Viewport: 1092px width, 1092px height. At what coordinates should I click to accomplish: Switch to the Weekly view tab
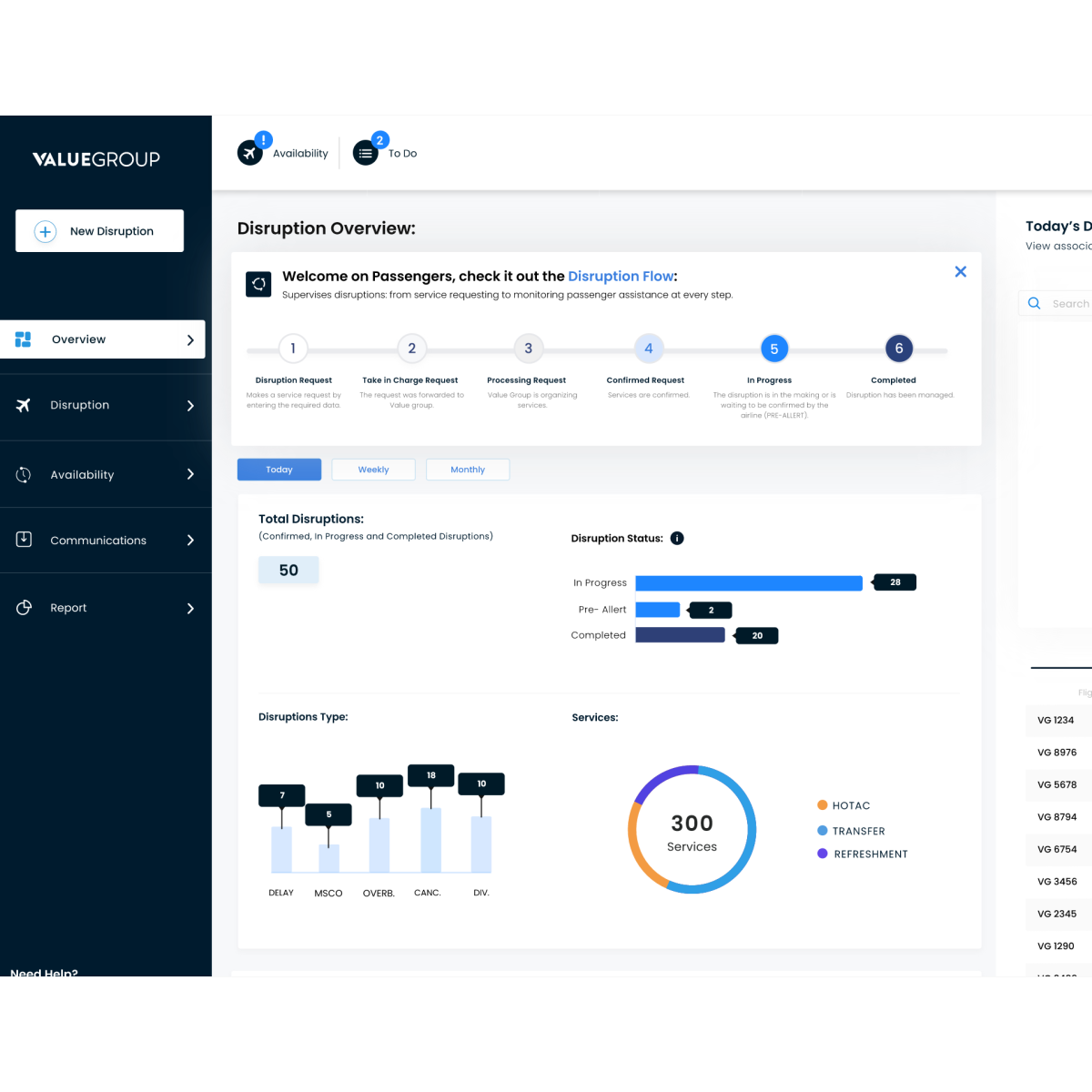click(373, 469)
